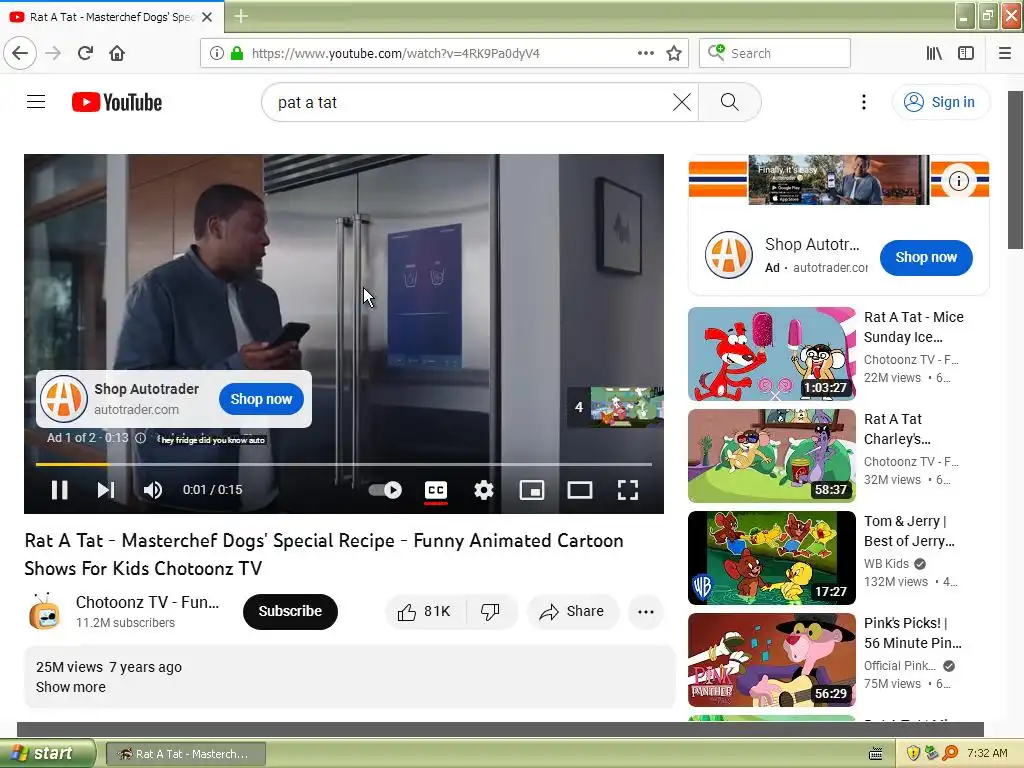The image size is (1024, 768).
Task: Open page actions three-dot menu in address bar
Action: 646,53
